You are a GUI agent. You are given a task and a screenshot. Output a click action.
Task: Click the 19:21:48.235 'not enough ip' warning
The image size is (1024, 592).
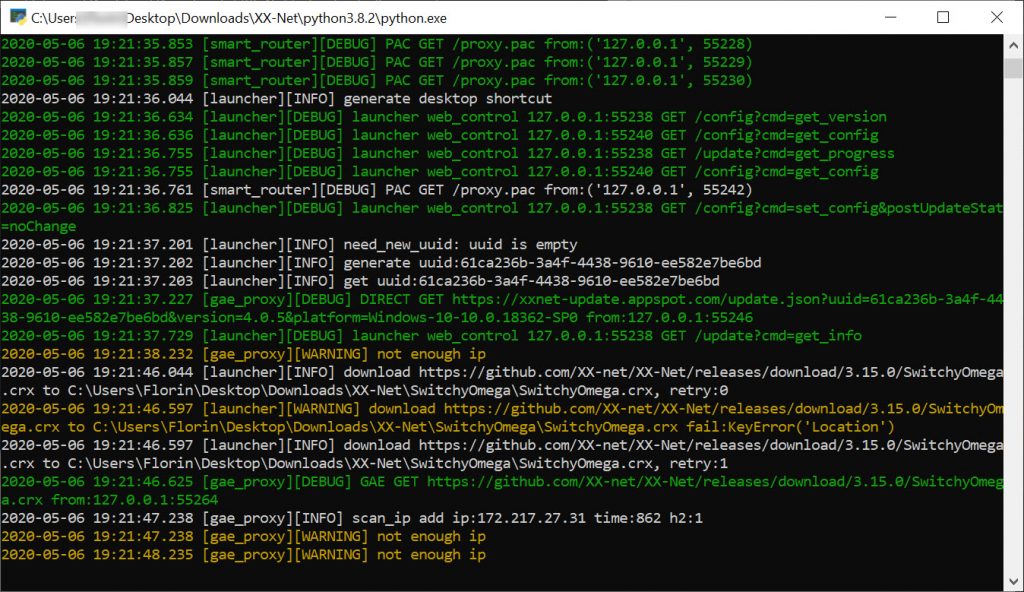243,555
